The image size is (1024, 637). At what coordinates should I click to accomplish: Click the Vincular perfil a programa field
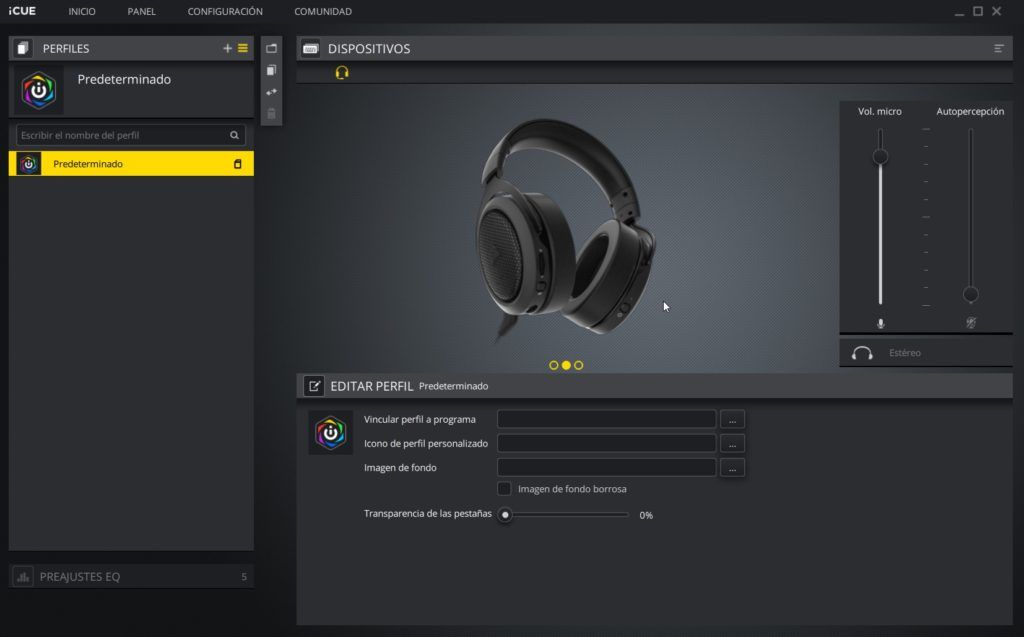607,419
